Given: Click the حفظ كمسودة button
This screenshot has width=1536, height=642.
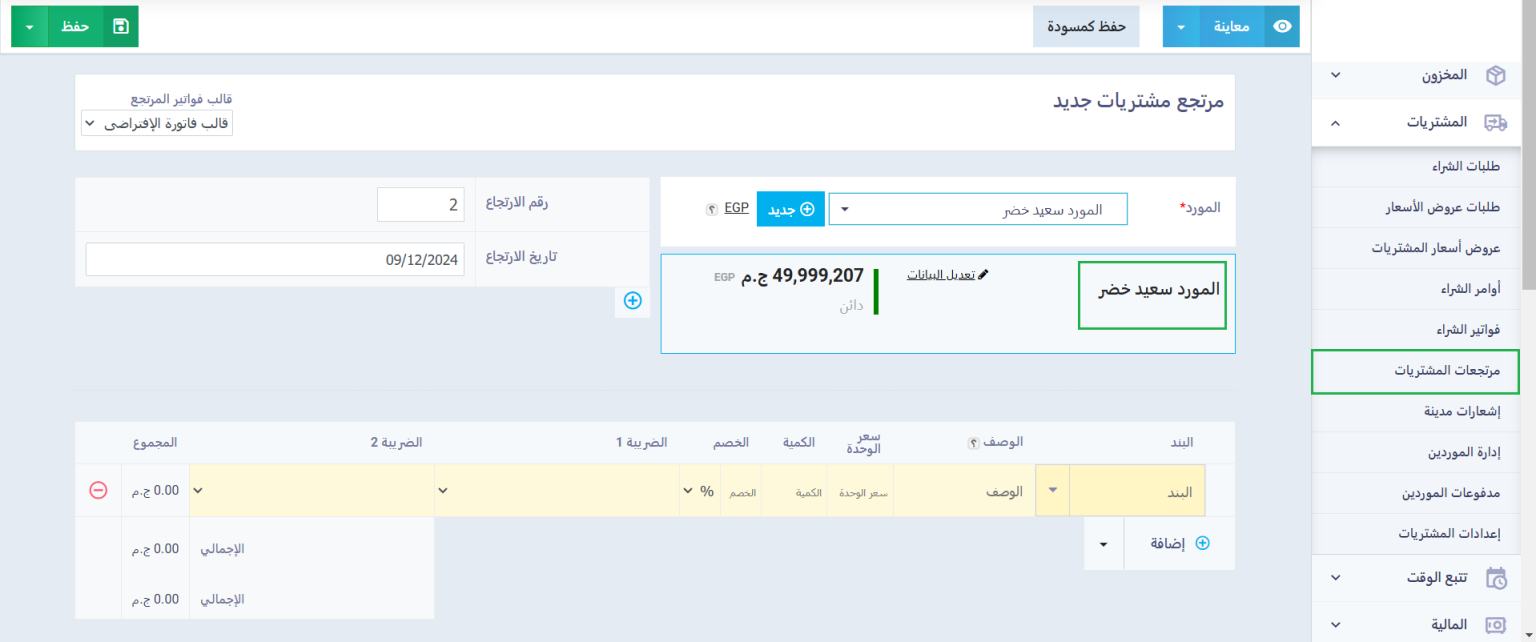Looking at the screenshot, I should [1086, 27].
